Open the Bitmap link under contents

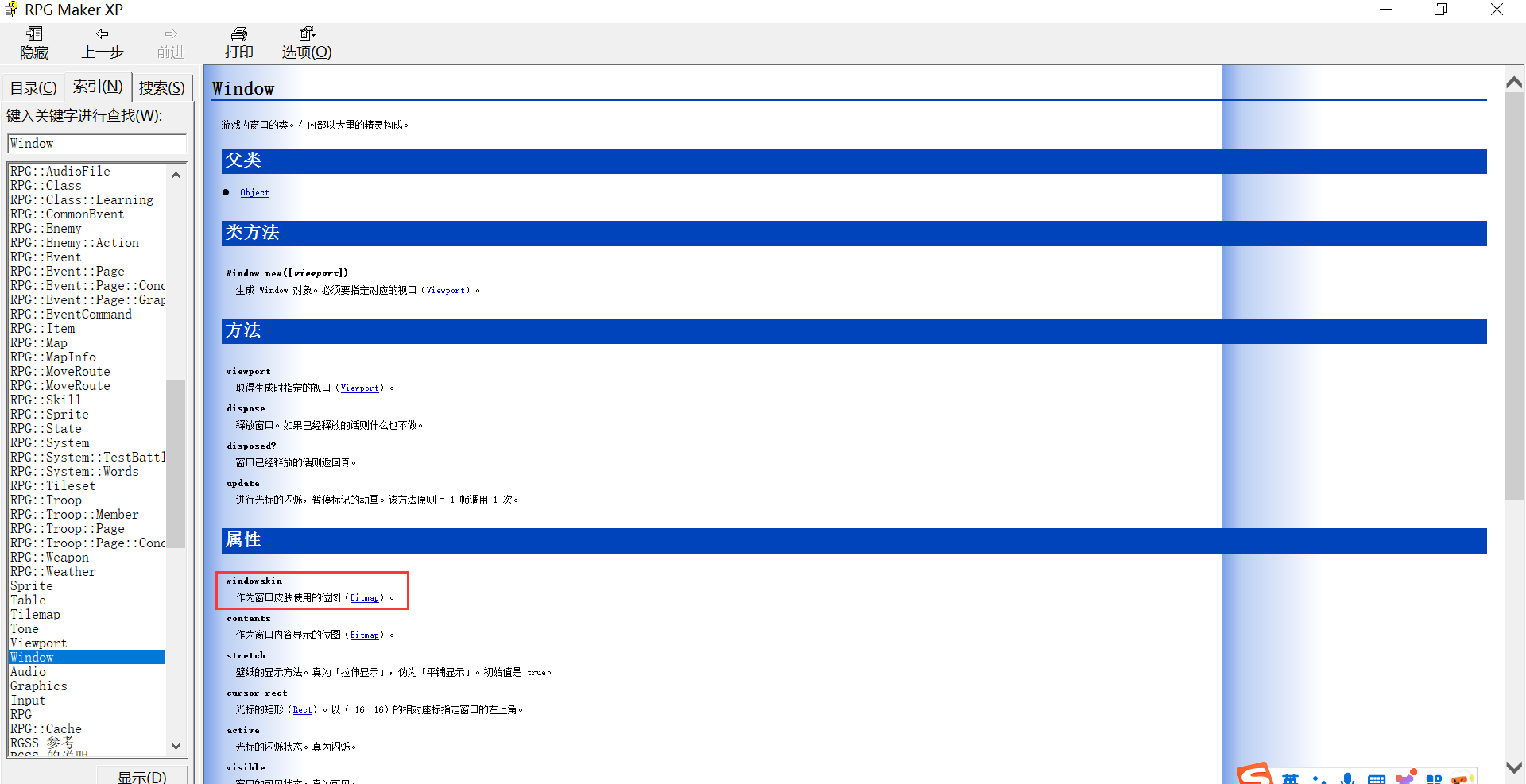coord(364,635)
